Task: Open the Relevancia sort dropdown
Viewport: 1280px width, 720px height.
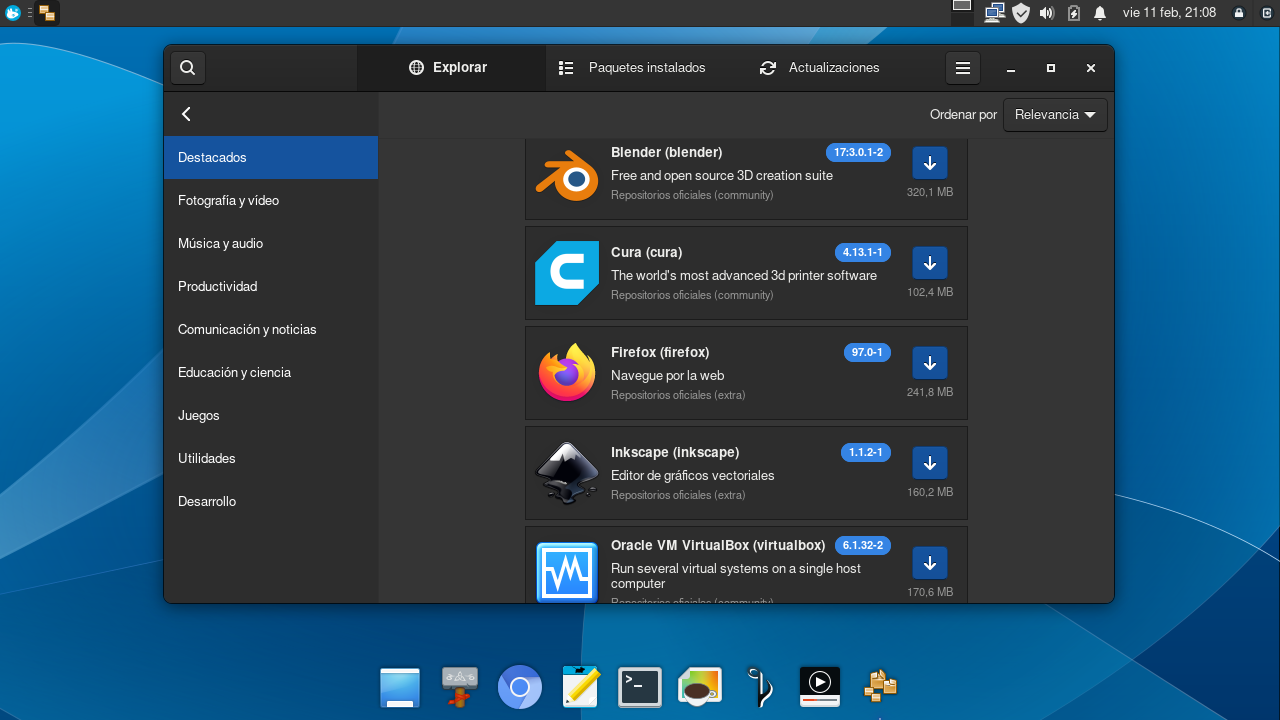Action: pyautogui.click(x=1055, y=115)
